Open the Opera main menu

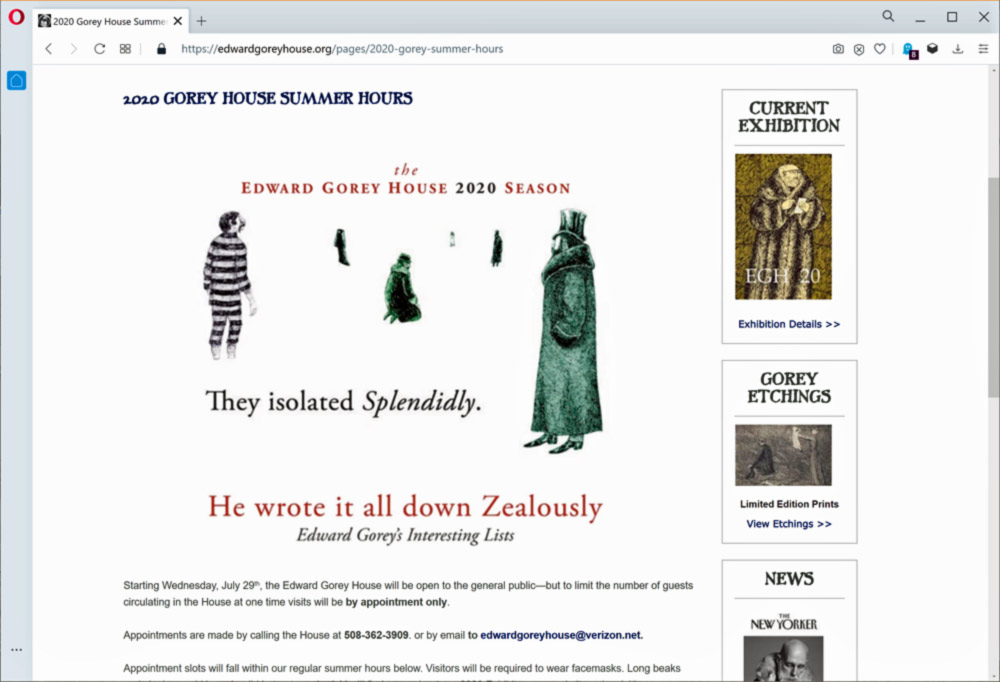coord(16,18)
